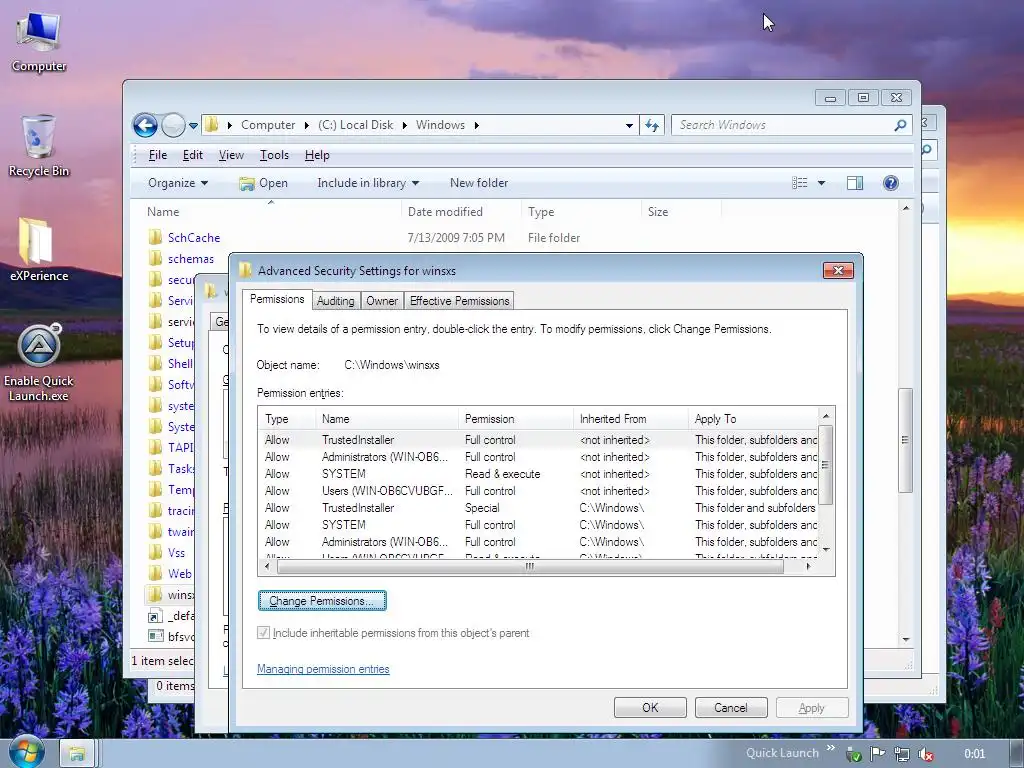The width and height of the screenshot is (1024, 768).
Task: Expand arrow after Windows in breadcrumb
Action: (x=477, y=125)
